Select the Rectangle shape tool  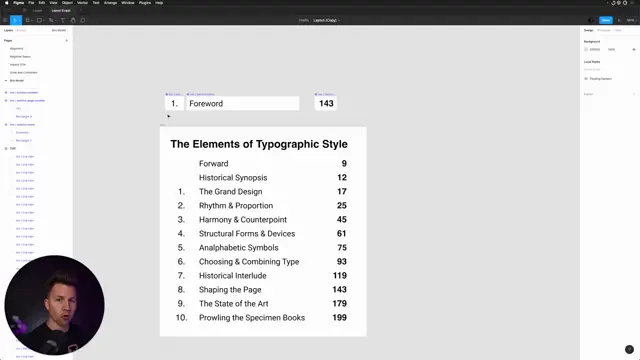click(x=40, y=20)
